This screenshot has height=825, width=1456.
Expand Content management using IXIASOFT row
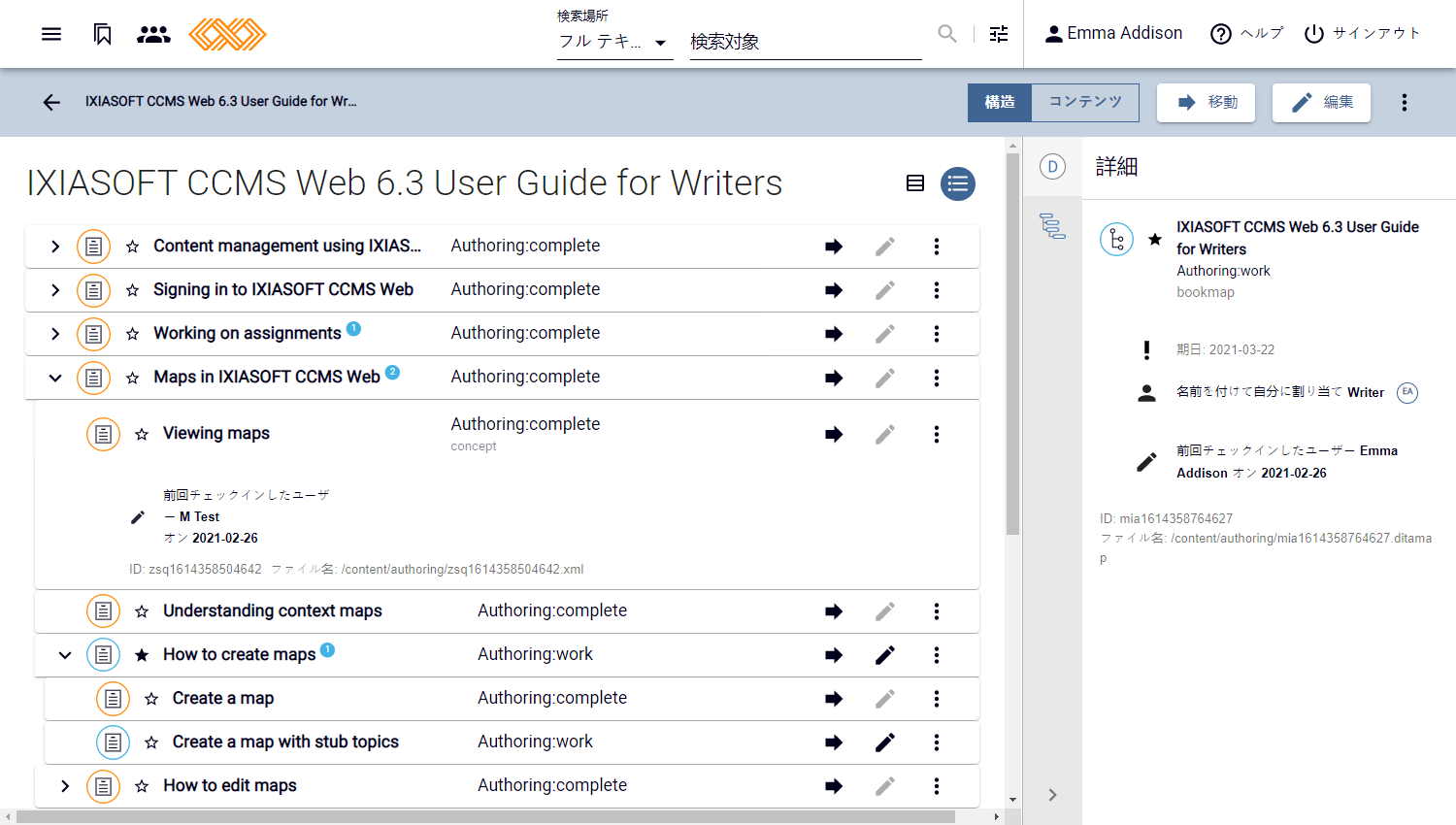[x=55, y=247]
